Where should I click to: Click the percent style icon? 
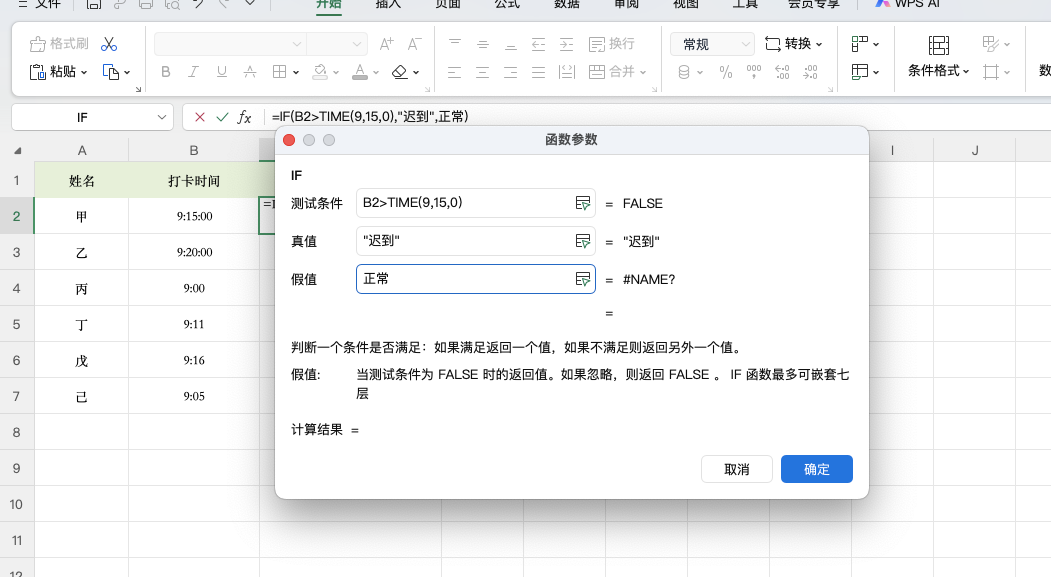click(725, 71)
